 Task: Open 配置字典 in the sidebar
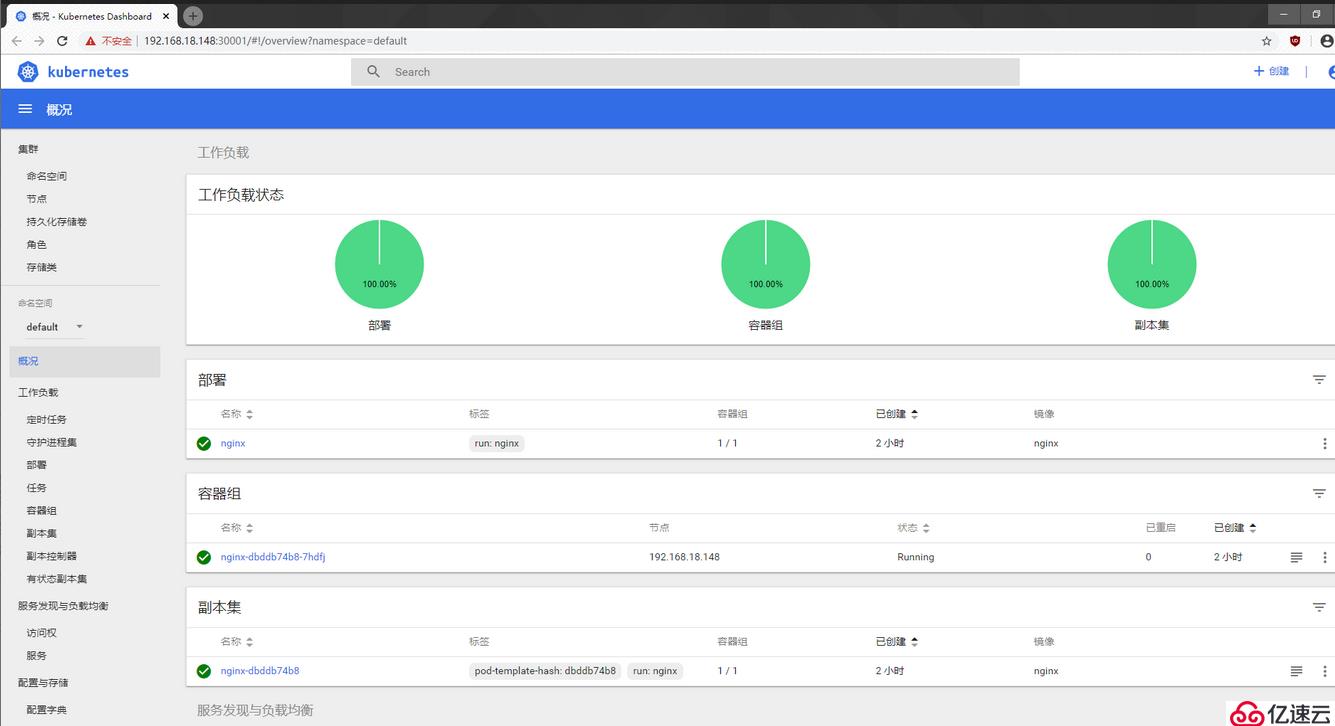(x=47, y=710)
